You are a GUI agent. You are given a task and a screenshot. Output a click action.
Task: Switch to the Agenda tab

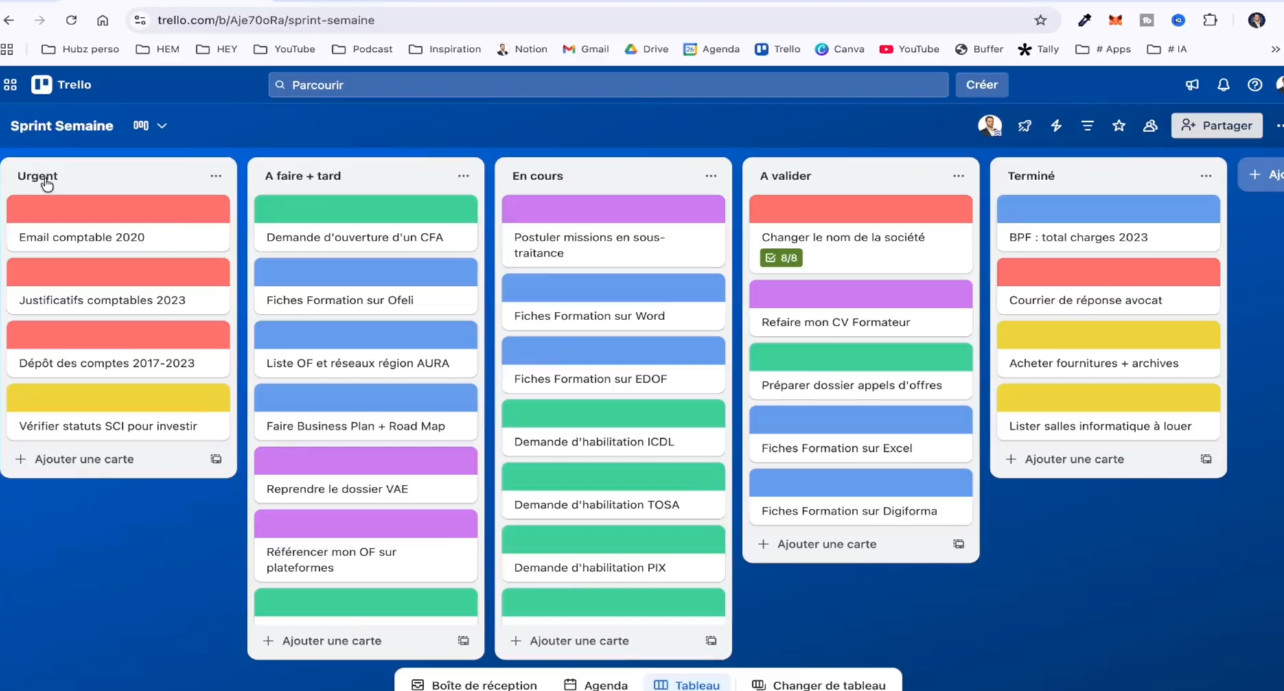596,685
